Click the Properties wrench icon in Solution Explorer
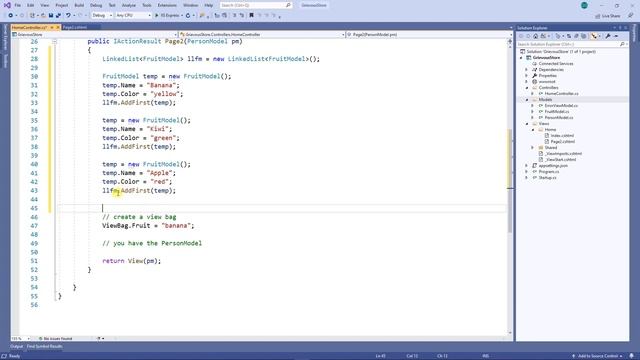 pyautogui.click(x=608, y=36)
